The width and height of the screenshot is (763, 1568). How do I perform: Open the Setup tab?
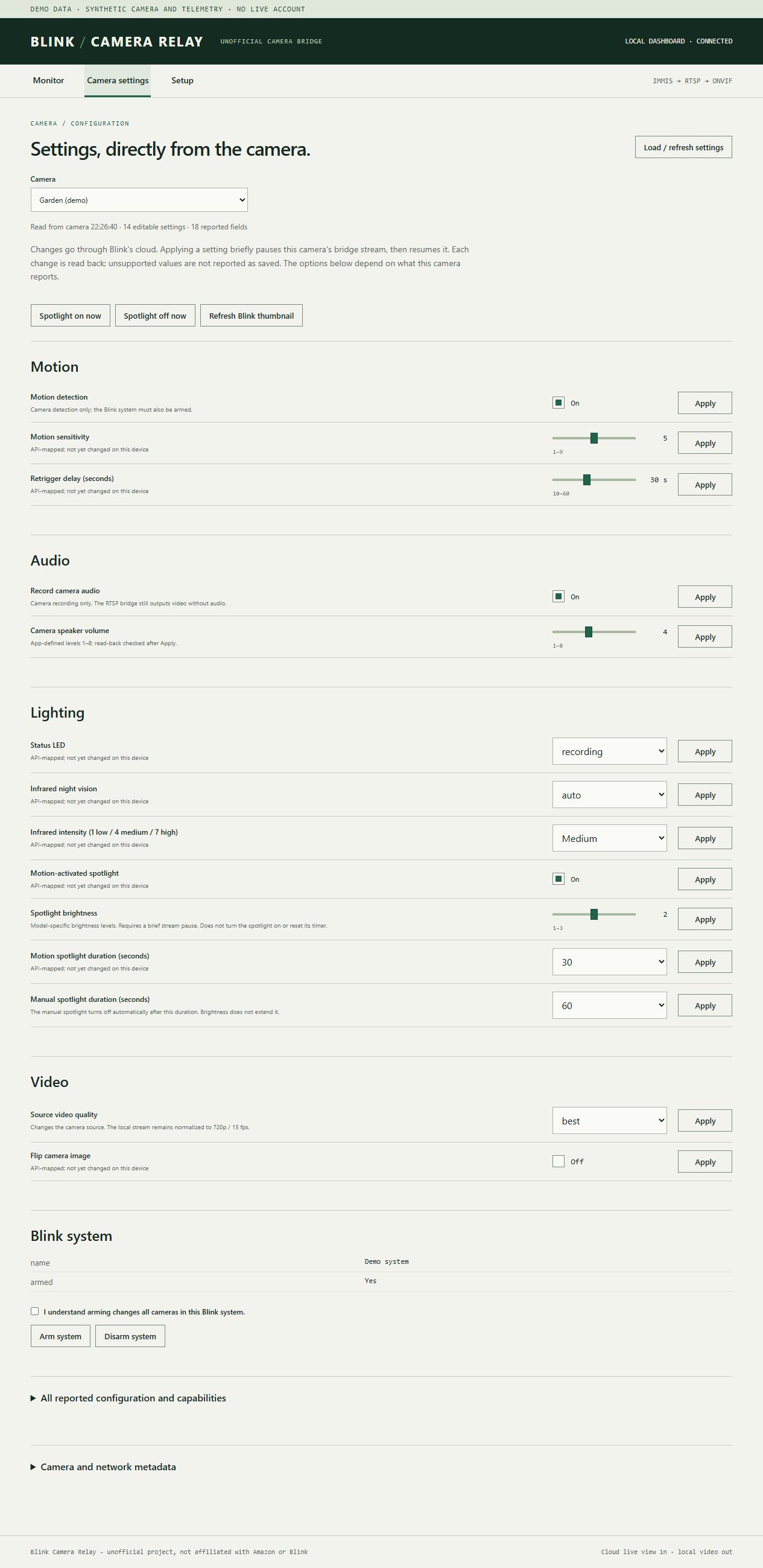coord(182,80)
